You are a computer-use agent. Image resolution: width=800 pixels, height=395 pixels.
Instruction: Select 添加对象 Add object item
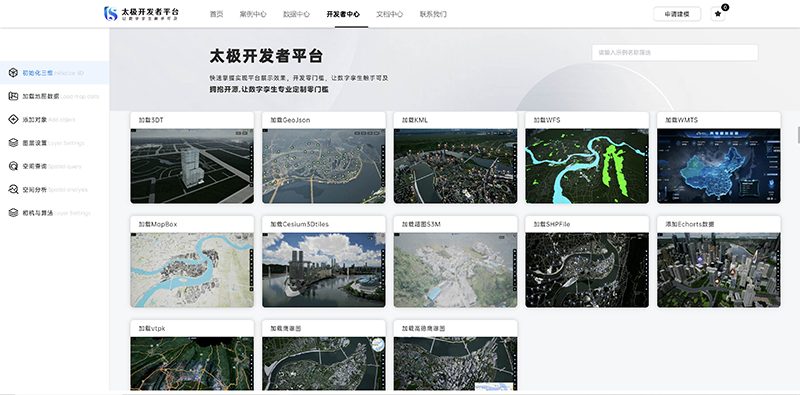coord(55,119)
